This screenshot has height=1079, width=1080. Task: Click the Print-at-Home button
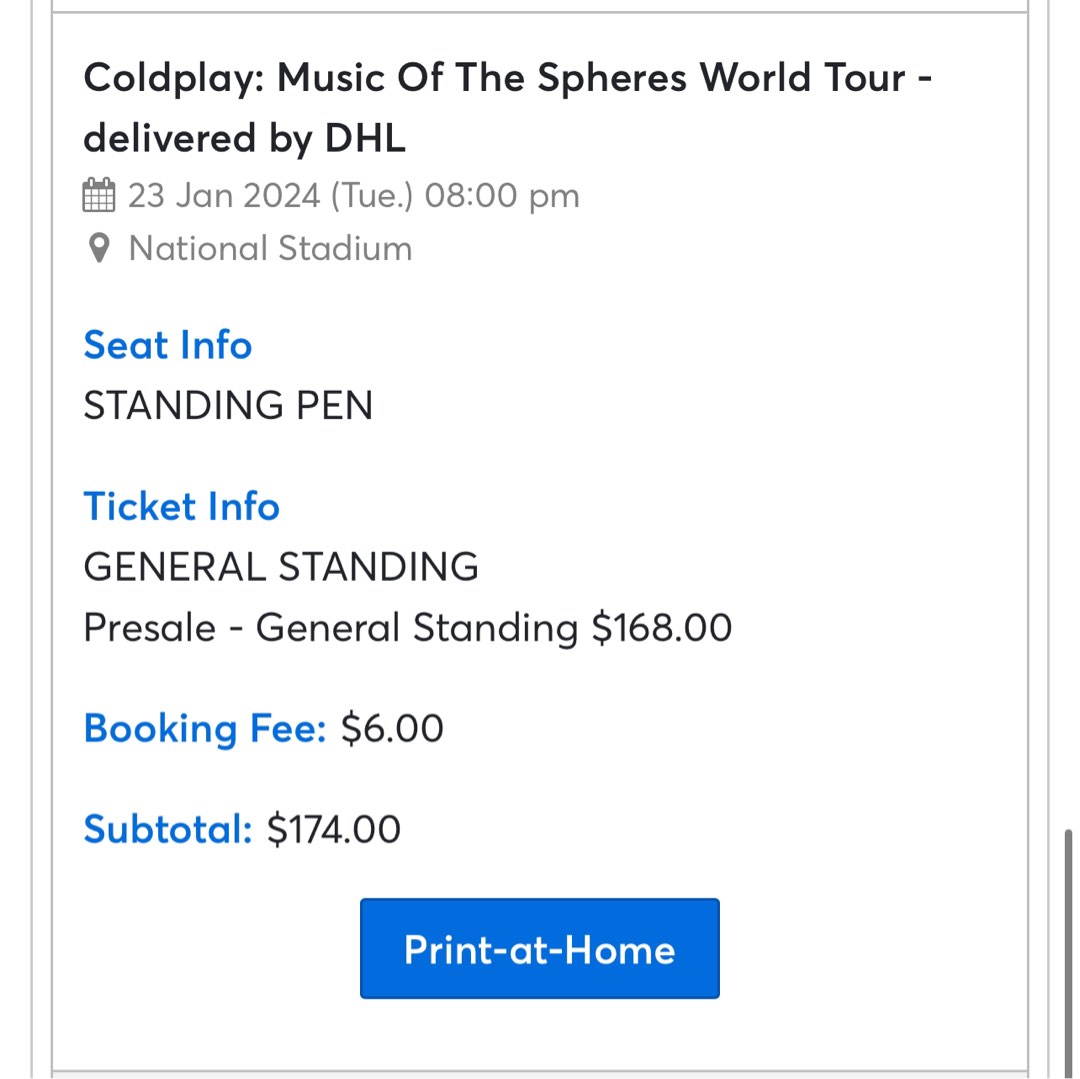coord(539,948)
